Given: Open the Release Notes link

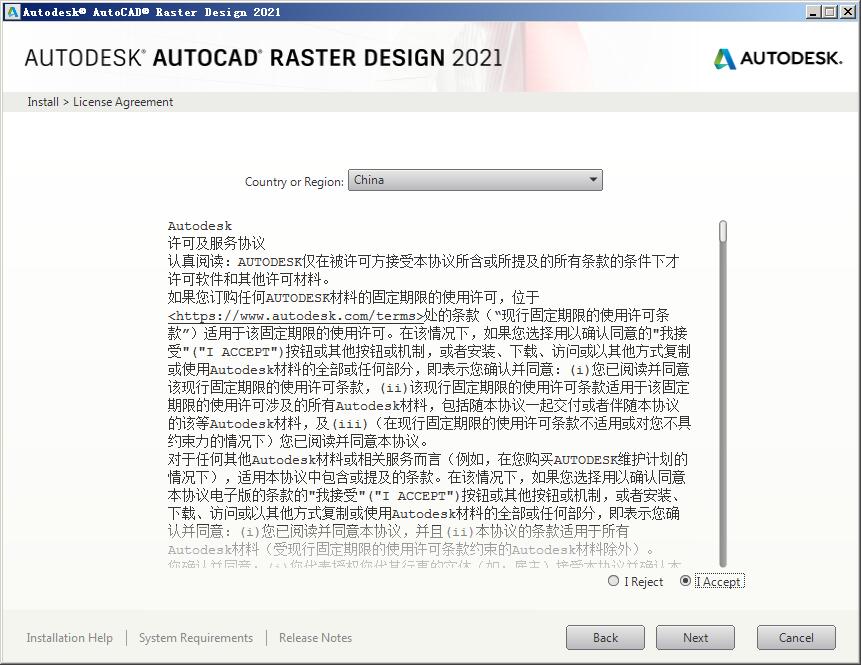Looking at the screenshot, I should point(315,638).
